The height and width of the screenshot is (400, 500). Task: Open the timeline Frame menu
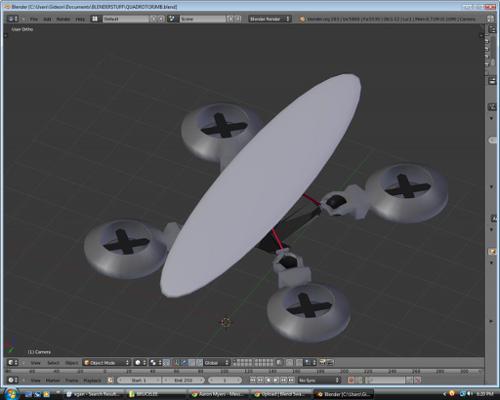click(71, 380)
